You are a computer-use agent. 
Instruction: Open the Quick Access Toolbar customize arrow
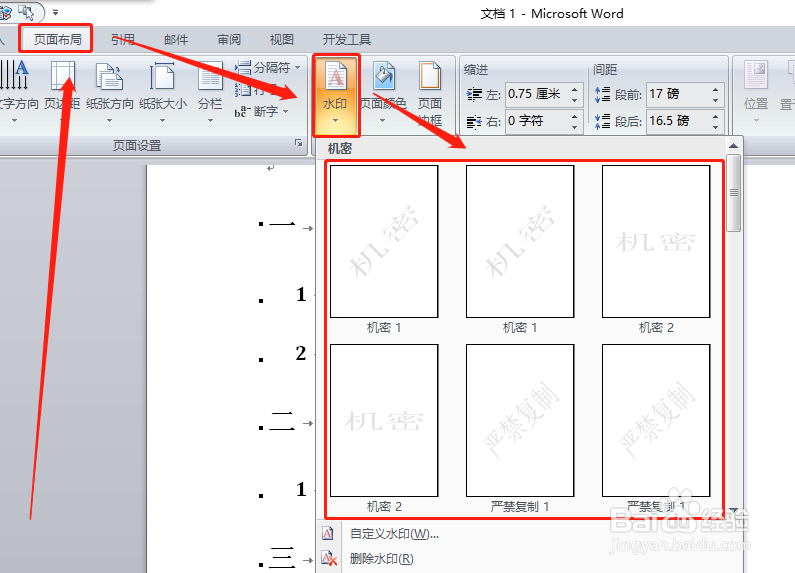click(56, 12)
